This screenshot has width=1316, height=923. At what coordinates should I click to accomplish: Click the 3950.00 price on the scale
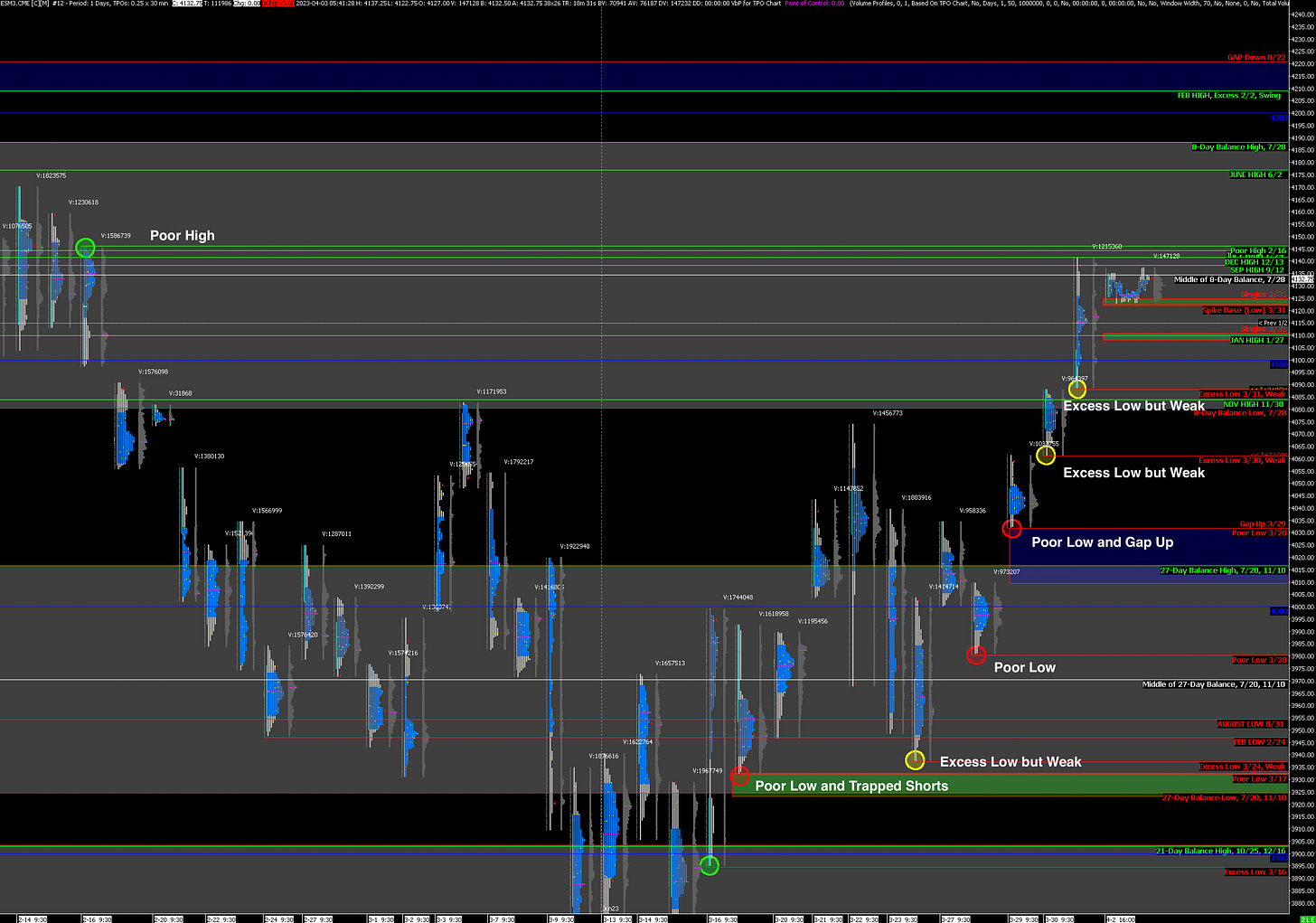tap(1302, 730)
